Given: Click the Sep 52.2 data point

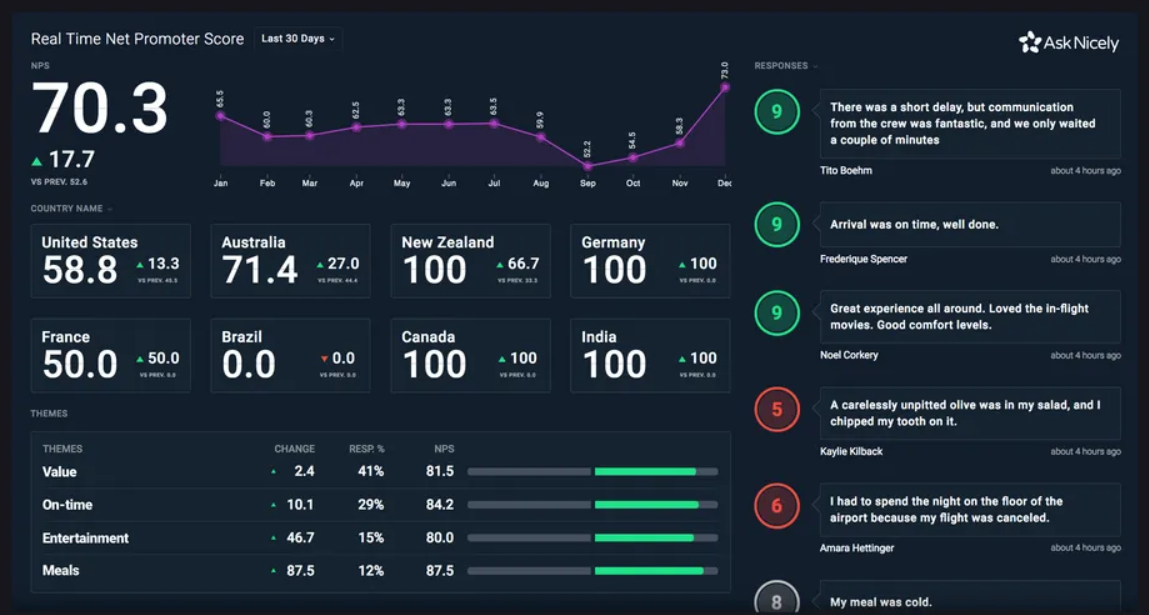Looking at the screenshot, I should click(587, 166).
